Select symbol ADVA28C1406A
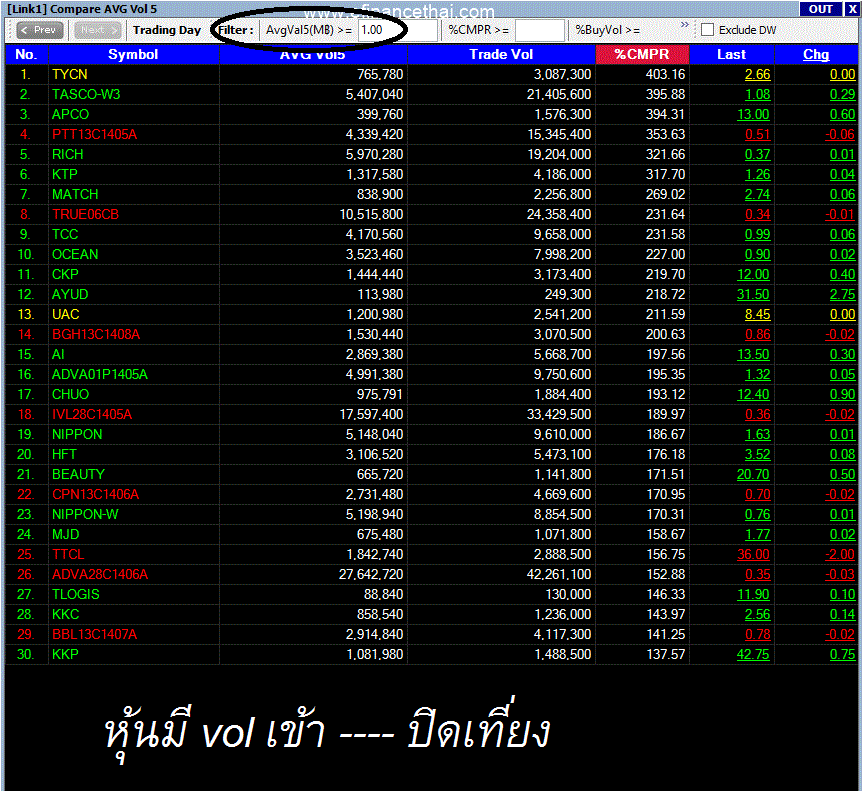Viewport: 864px width, 791px height. click(x=100, y=575)
